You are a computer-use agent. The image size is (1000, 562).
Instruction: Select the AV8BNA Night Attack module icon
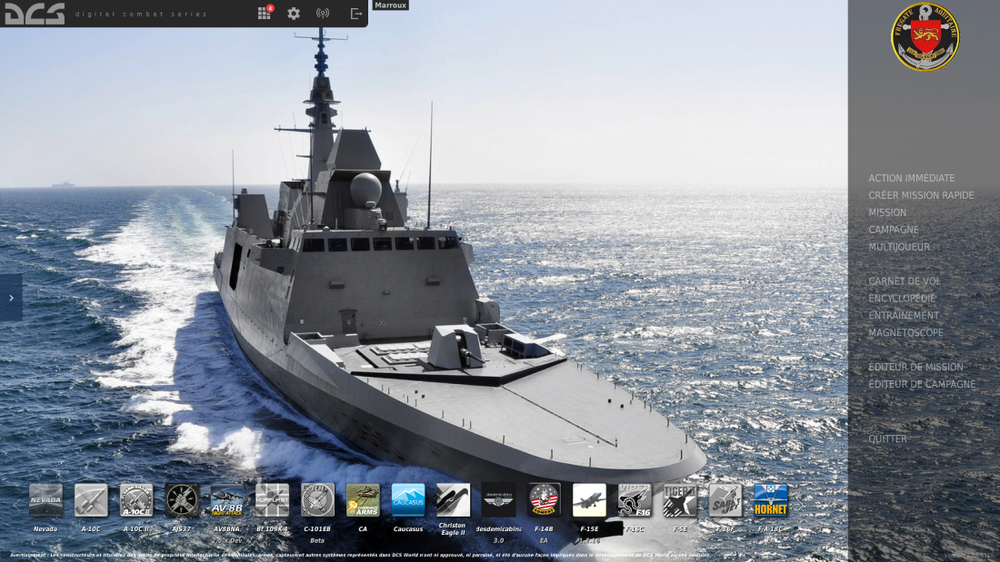(x=227, y=499)
